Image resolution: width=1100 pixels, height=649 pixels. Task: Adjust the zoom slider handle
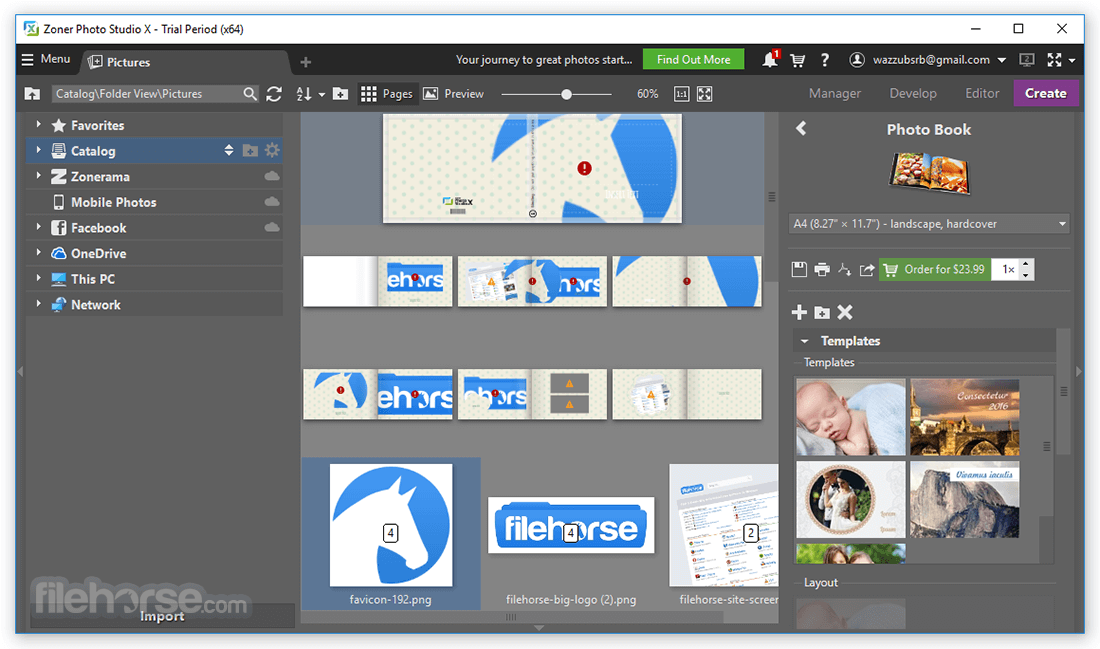[x=567, y=94]
